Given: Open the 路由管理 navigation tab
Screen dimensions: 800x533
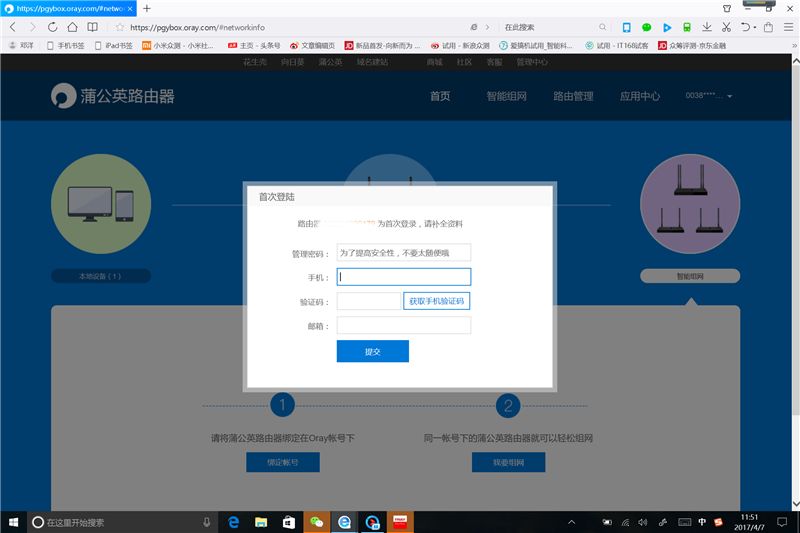Looking at the screenshot, I should [x=573, y=96].
